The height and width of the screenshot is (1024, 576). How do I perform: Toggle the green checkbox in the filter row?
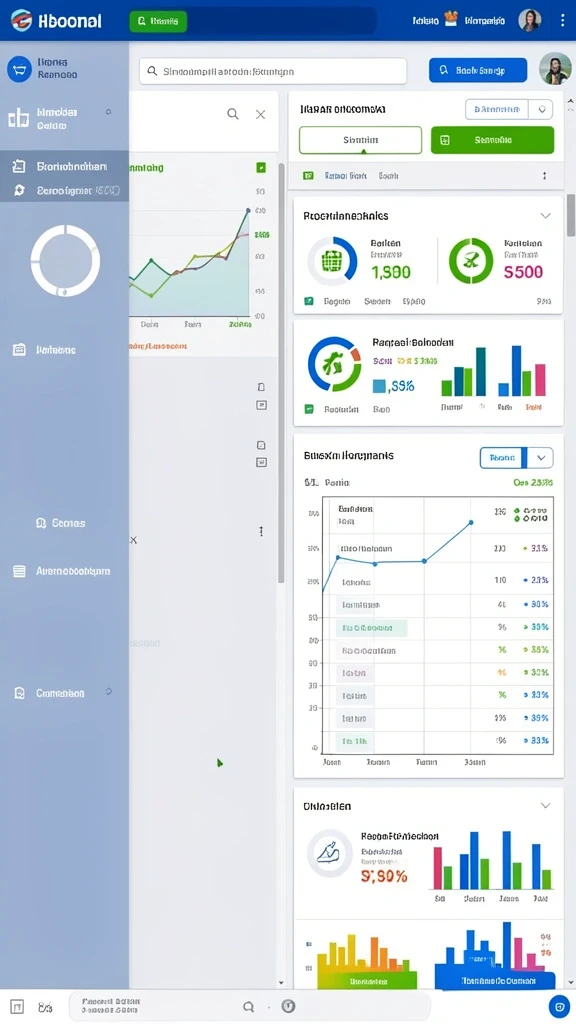point(309,176)
